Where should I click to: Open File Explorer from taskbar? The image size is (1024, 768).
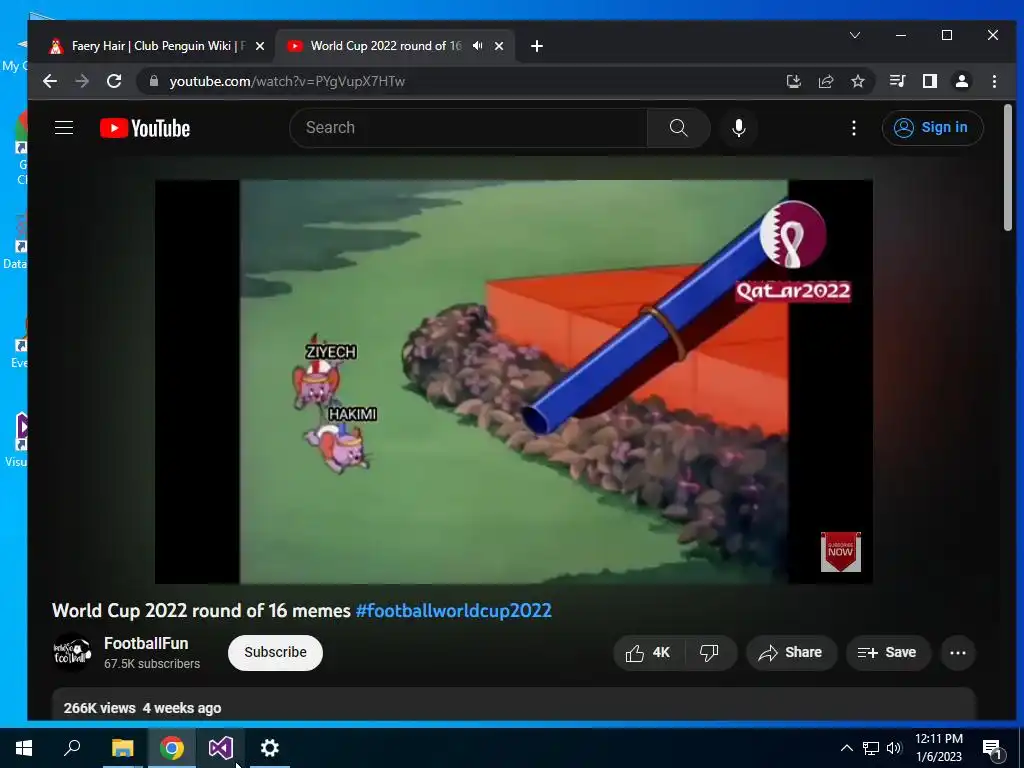[122, 748]
